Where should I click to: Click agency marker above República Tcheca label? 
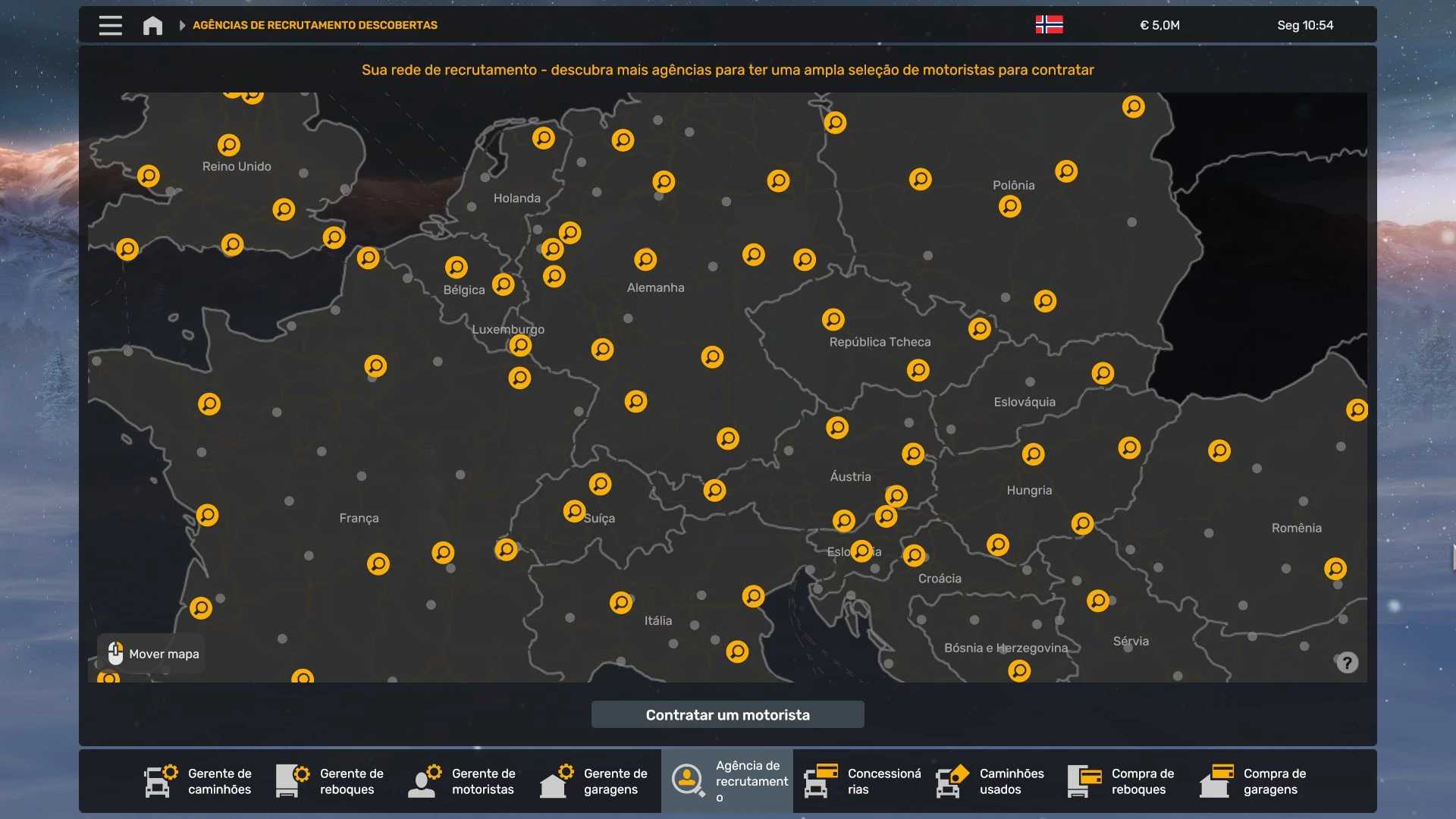pyautogui.click(x=833, y=319)
